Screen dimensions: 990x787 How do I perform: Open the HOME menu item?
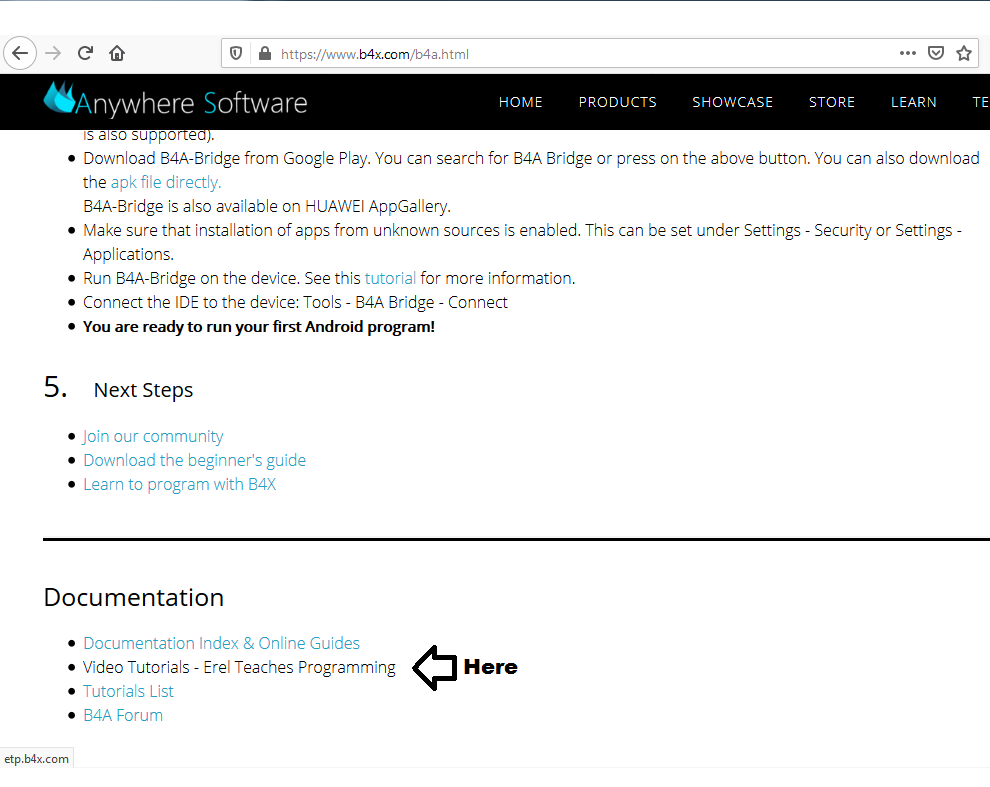point(520,102)
